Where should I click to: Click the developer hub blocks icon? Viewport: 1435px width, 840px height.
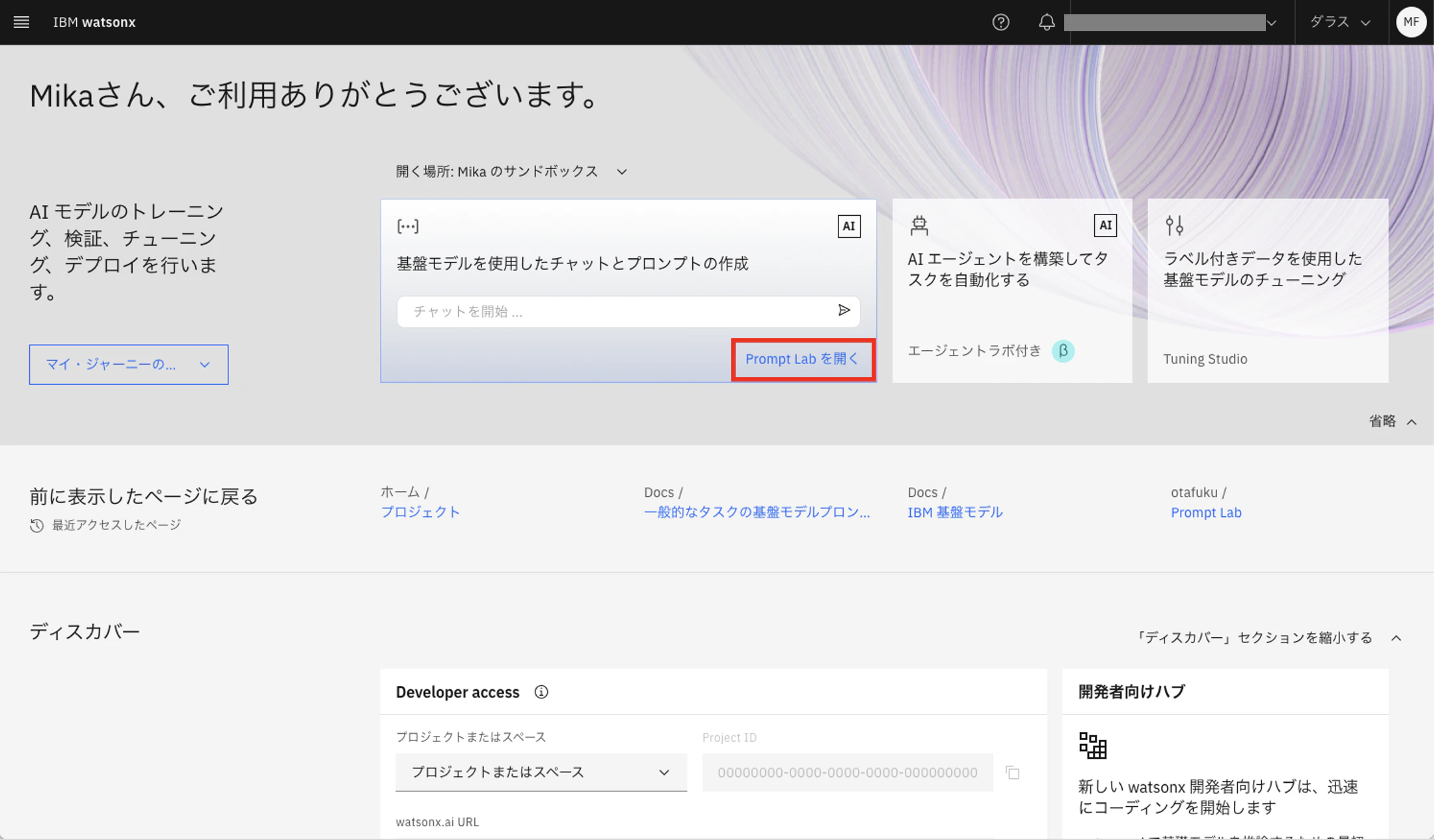pyautogui.click(x=1093, y=746)
